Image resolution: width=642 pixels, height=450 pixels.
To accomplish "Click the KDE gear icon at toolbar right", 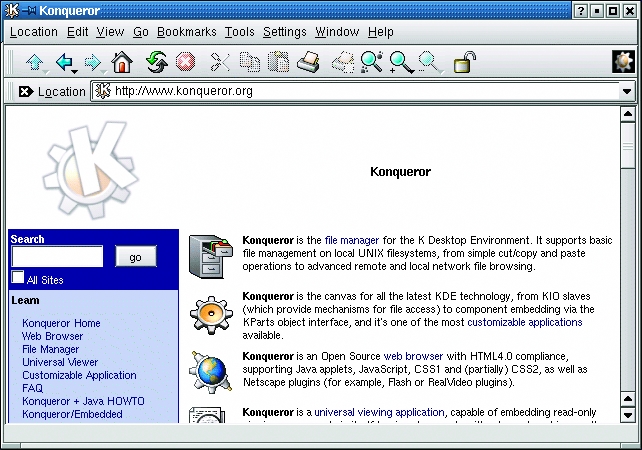I will [x=622, y=62].
